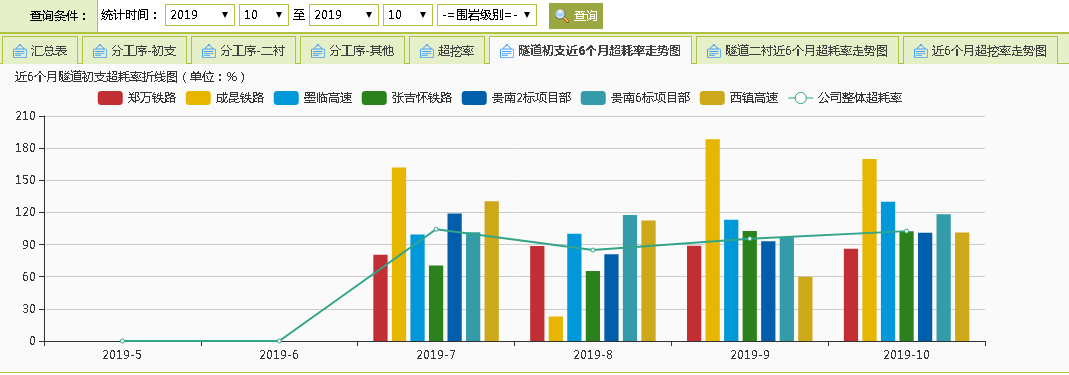Click the gold 西镇高速 bar in 2019-9
This screenshot has height=375, width=1069.
tap(805, 309)
